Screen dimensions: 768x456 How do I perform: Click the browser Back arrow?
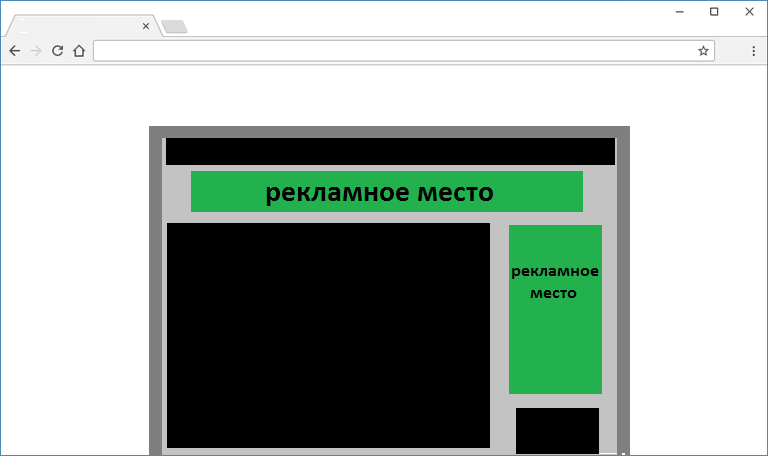tap(14, 50)
